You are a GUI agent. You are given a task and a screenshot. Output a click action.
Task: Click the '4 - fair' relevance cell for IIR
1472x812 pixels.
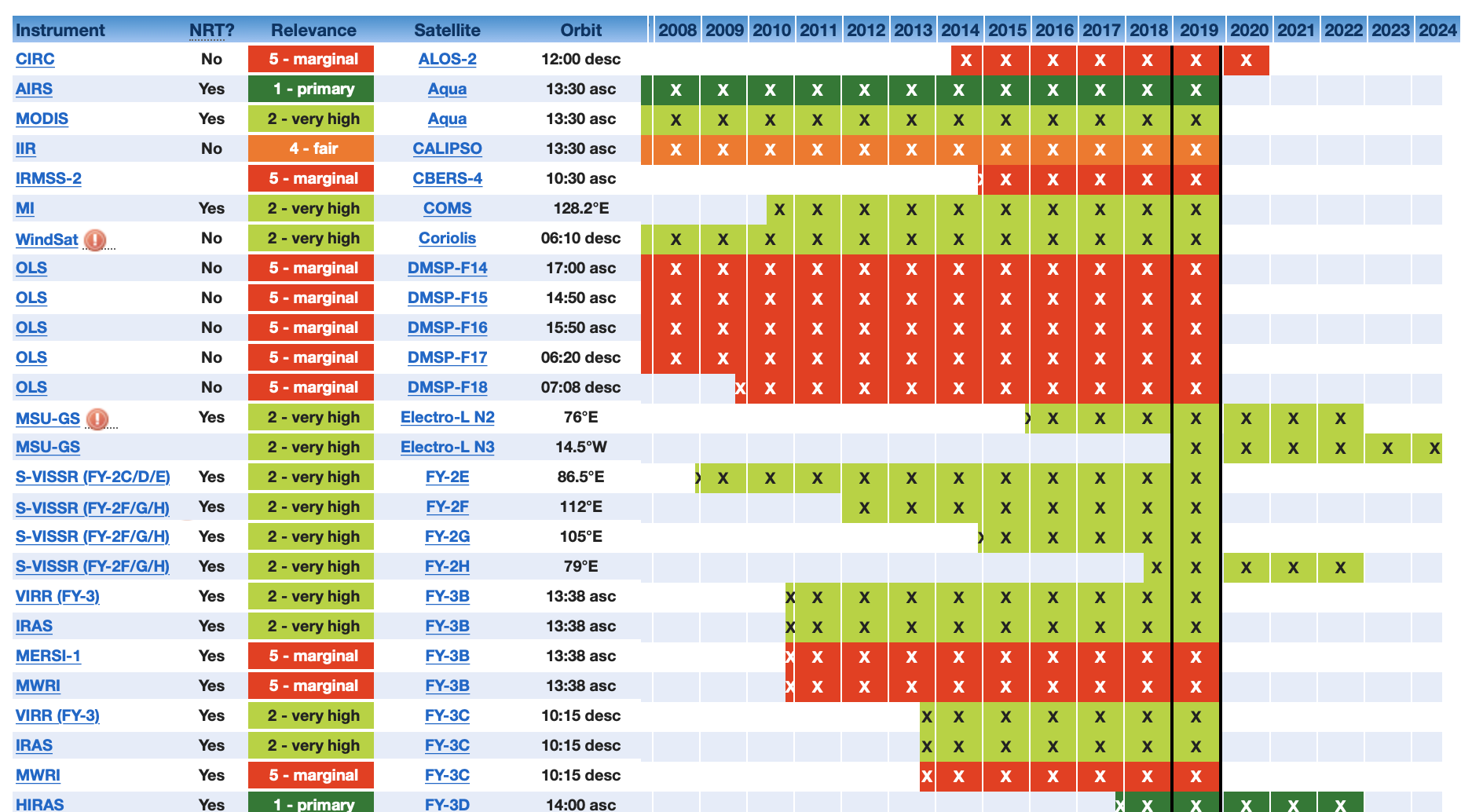(x=311, y=148)
